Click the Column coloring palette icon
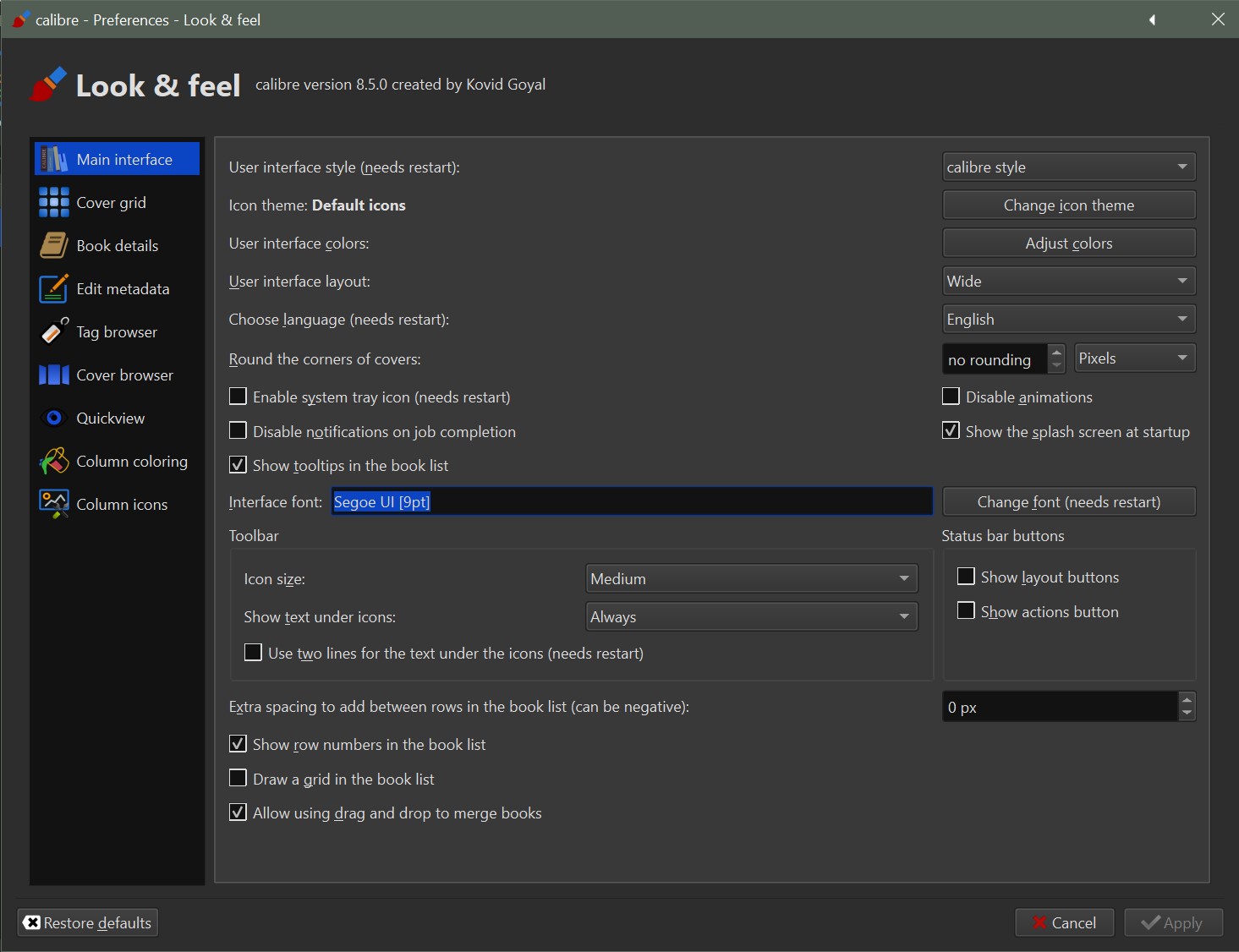This screenshot has height=952, width=1239. coord(54,462)
